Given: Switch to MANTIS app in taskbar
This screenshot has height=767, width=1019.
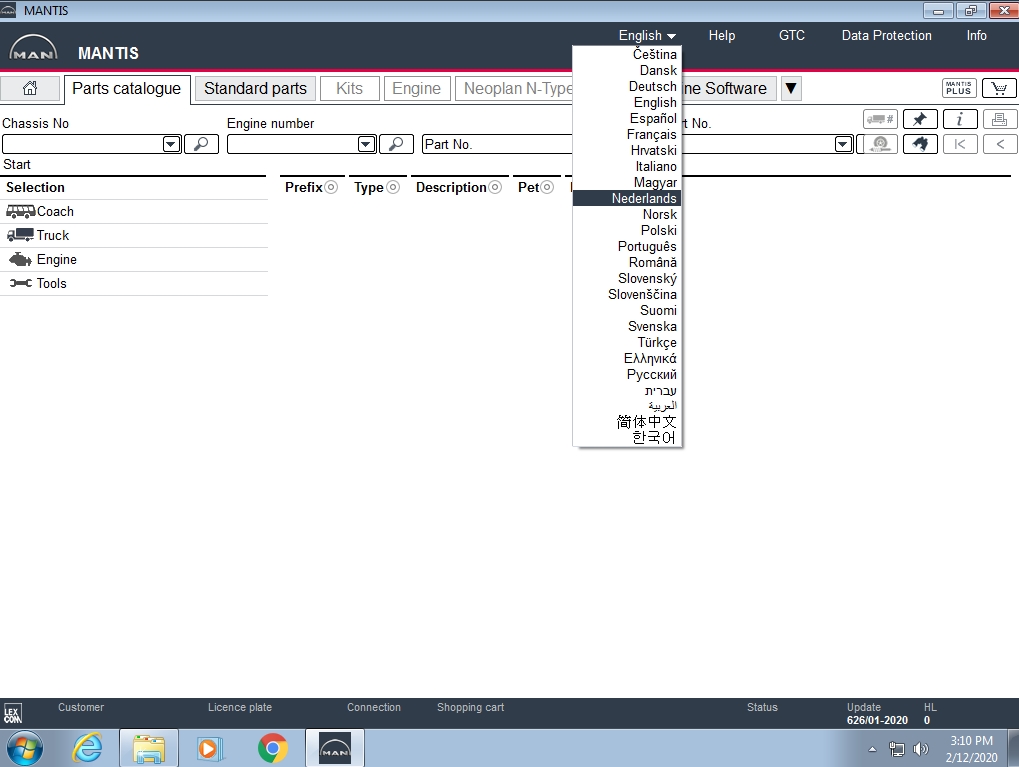Looking at the screenshot, I should (335, 748).
